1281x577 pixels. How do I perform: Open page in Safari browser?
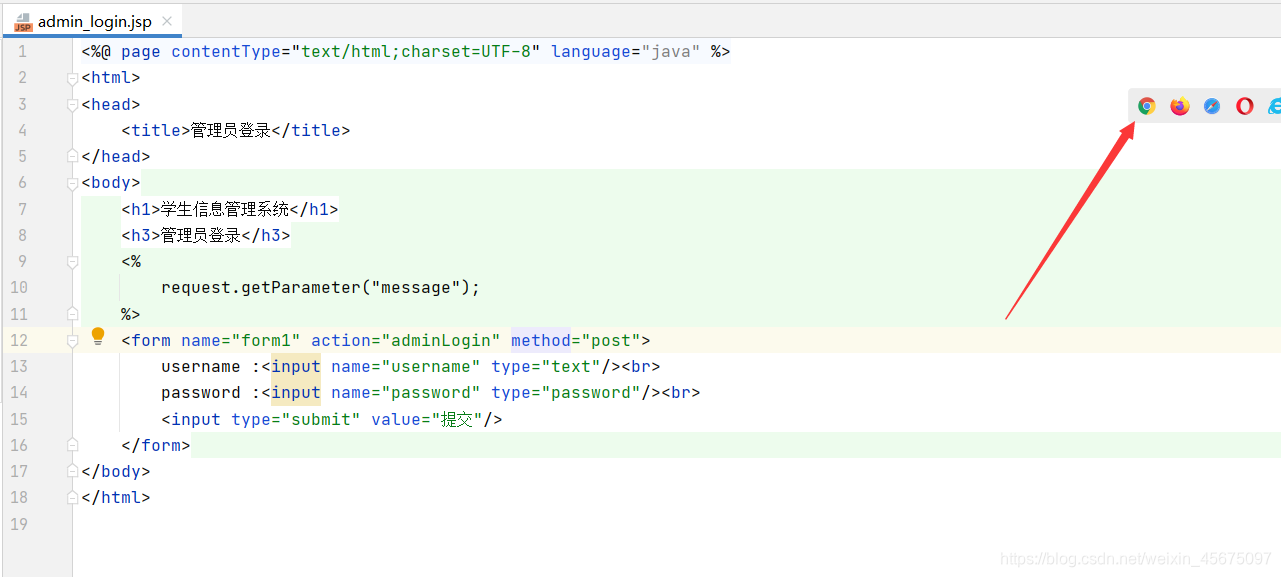coord(1212,106)
